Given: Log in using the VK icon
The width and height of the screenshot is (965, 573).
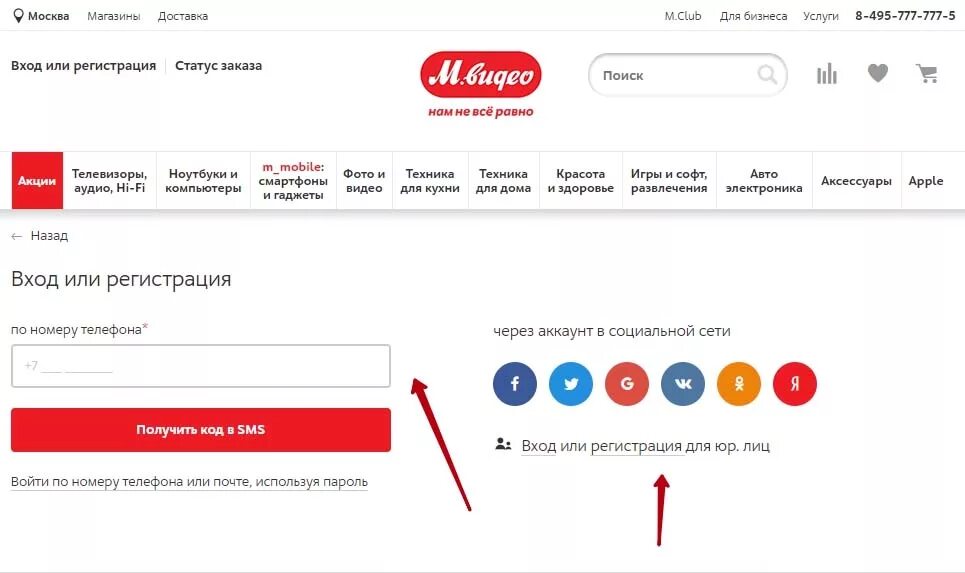Looking at the screenshot, I should coord(683,383).
